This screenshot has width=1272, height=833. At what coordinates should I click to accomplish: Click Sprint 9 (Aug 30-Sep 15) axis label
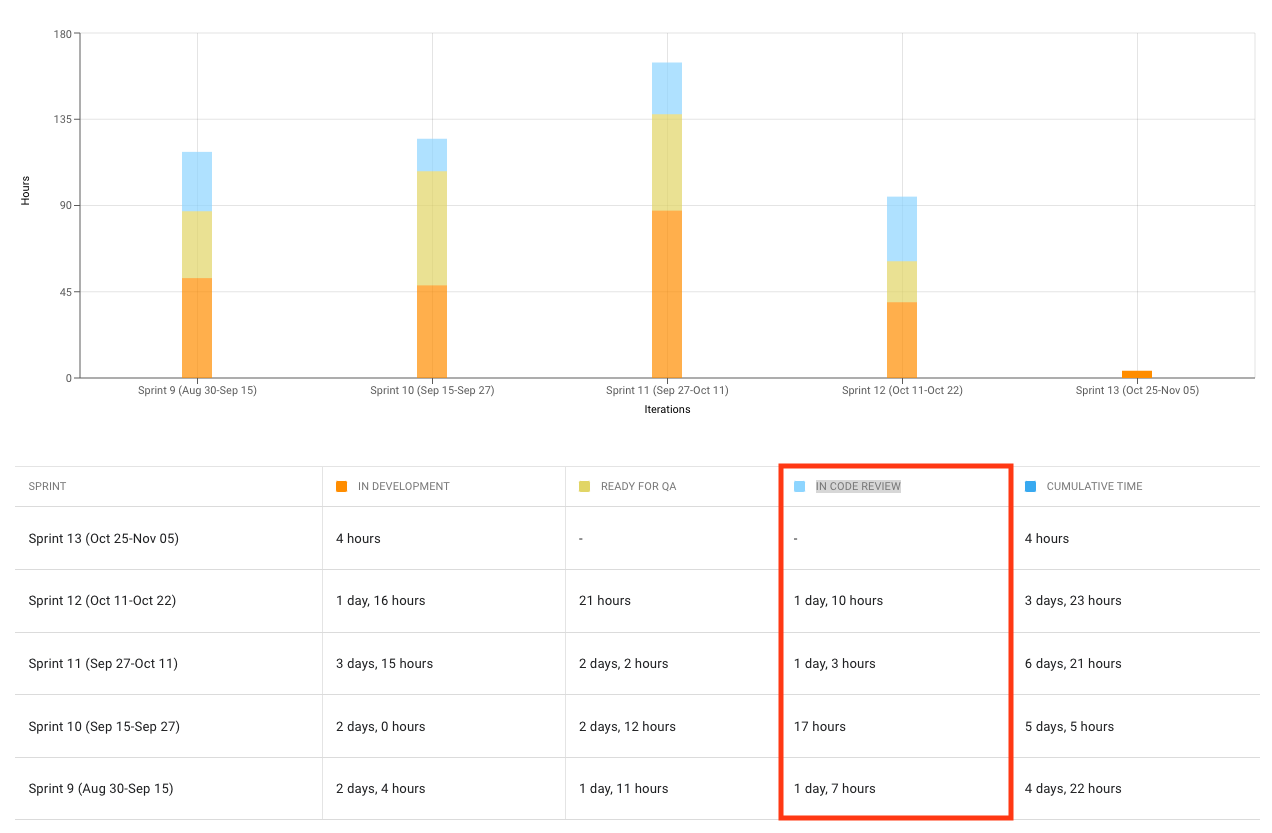pyautogui.click(x=197, y=390)
